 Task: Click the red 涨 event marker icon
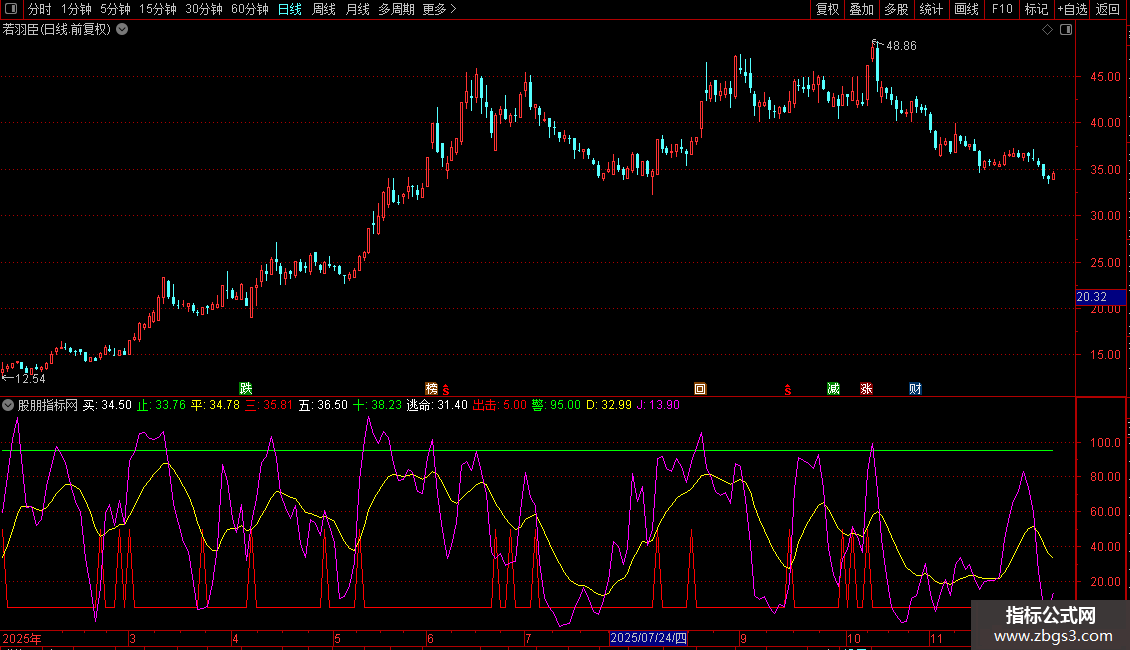866,388
